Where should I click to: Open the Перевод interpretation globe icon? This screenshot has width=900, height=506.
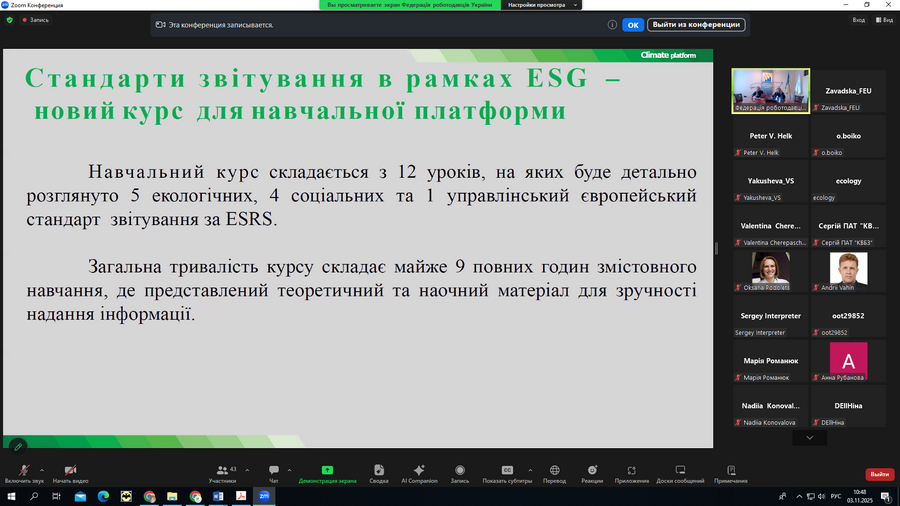pos(554,471)
